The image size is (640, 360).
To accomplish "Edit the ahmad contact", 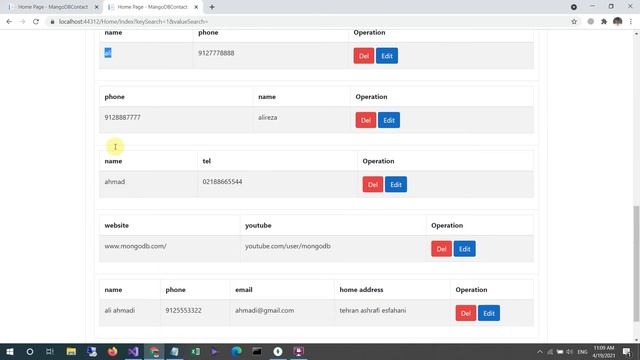I will [x=396, y=184].
